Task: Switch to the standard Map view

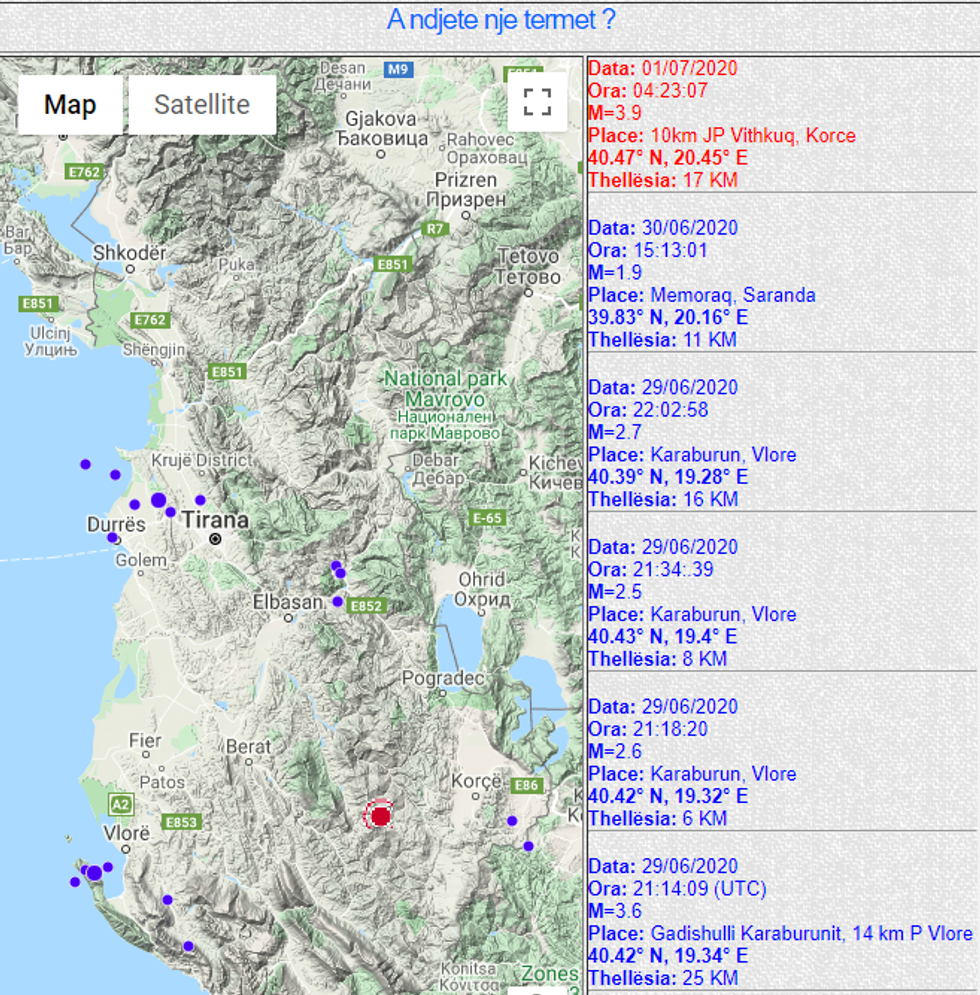Action: [x=70, y=105]
